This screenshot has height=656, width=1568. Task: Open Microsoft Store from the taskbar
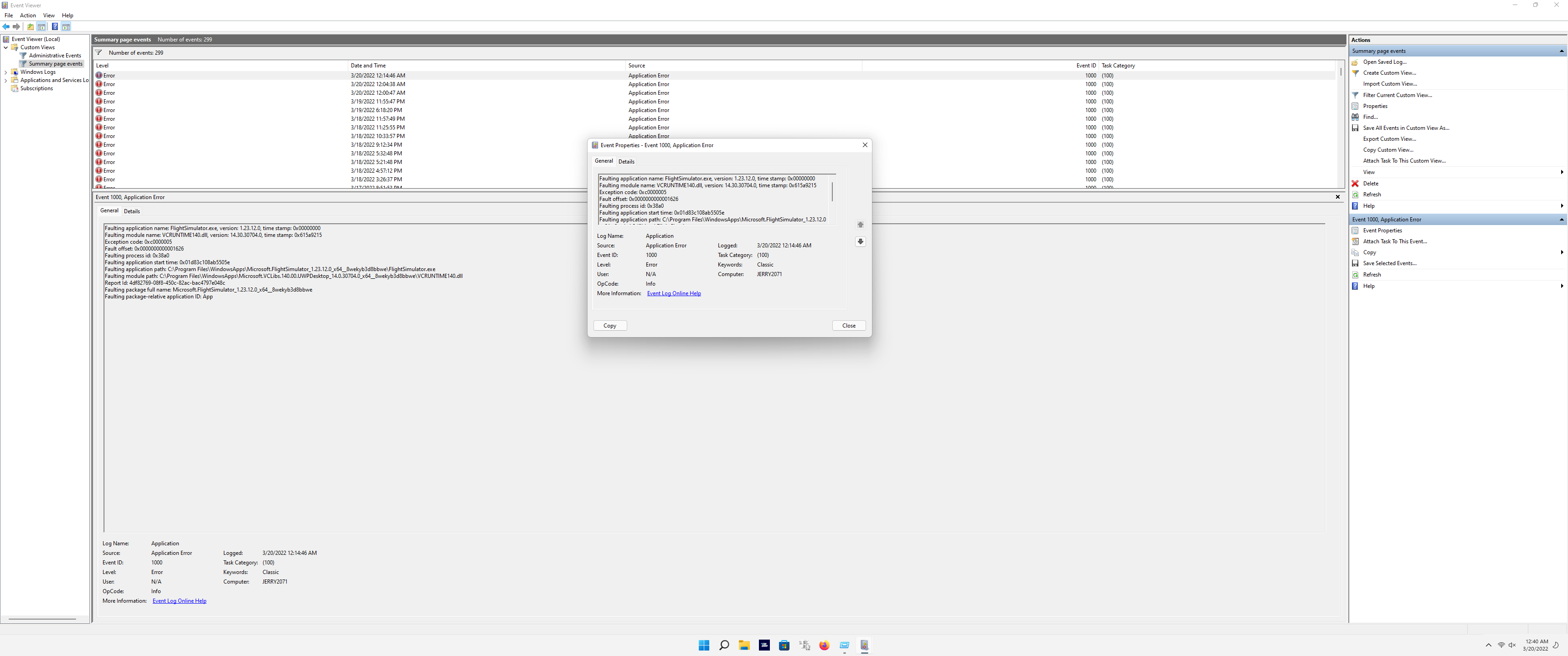[784, 645]
